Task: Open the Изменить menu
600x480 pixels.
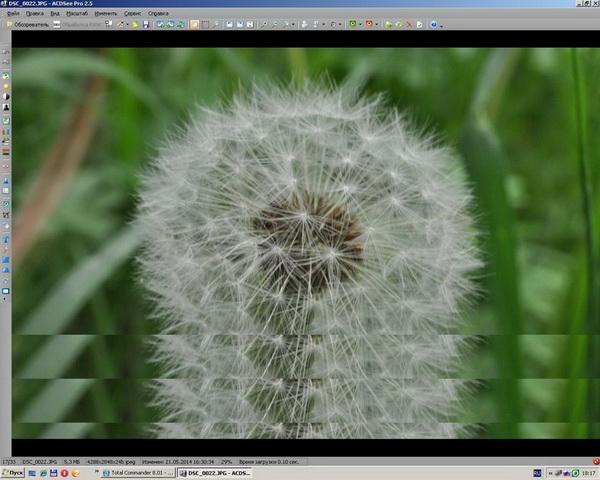Action: click(106, 13)
